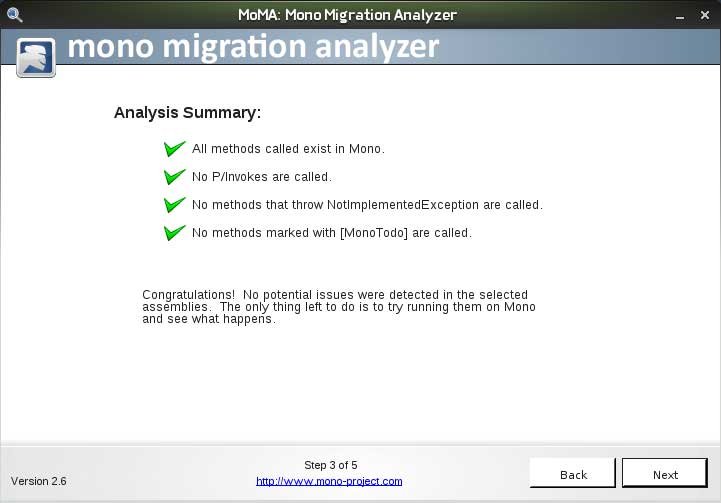The height and width of the screenshot is (503, 721).
Task: Click checkmark beside NotImplementedException line
Action: [175, 205]
